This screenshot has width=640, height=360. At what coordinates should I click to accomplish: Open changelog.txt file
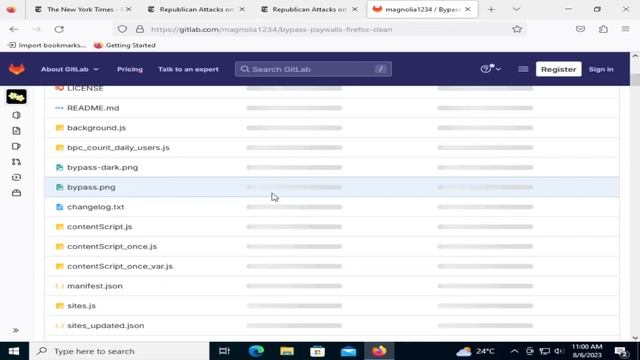click(96, 207)
